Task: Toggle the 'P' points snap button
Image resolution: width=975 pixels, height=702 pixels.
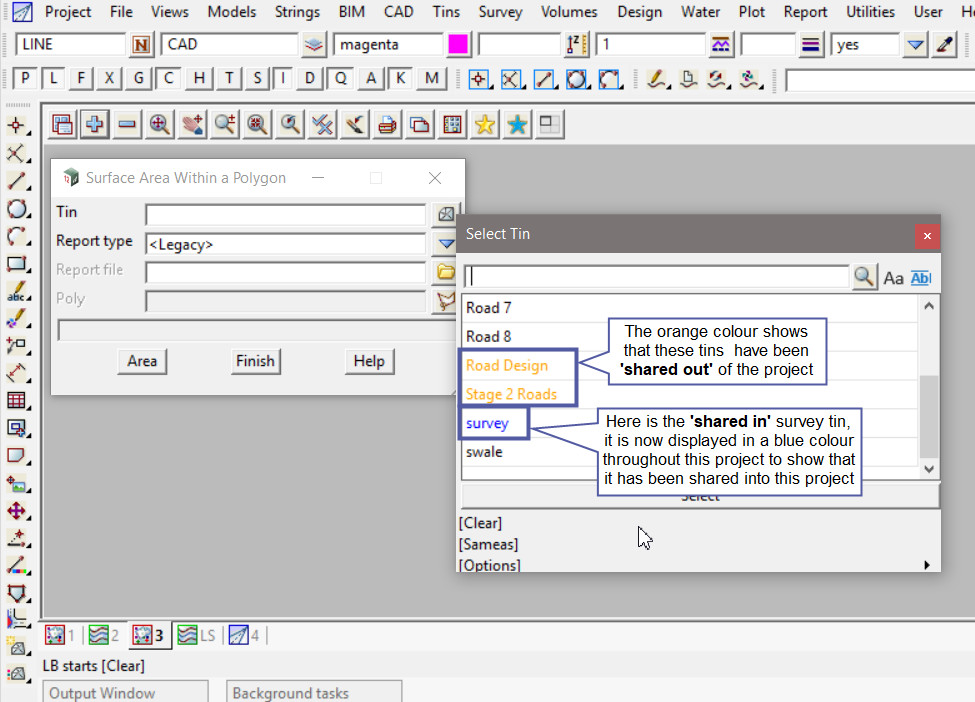Action: (25, 79)
